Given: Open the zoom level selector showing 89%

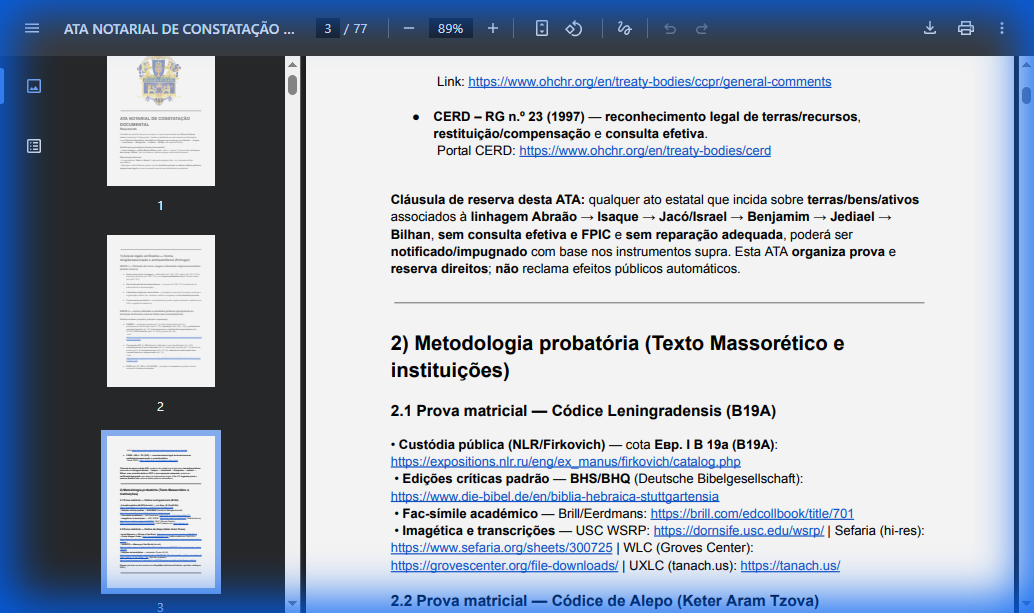Looking at the screenshot, I should pyautogui.click(x=449, y=28).
